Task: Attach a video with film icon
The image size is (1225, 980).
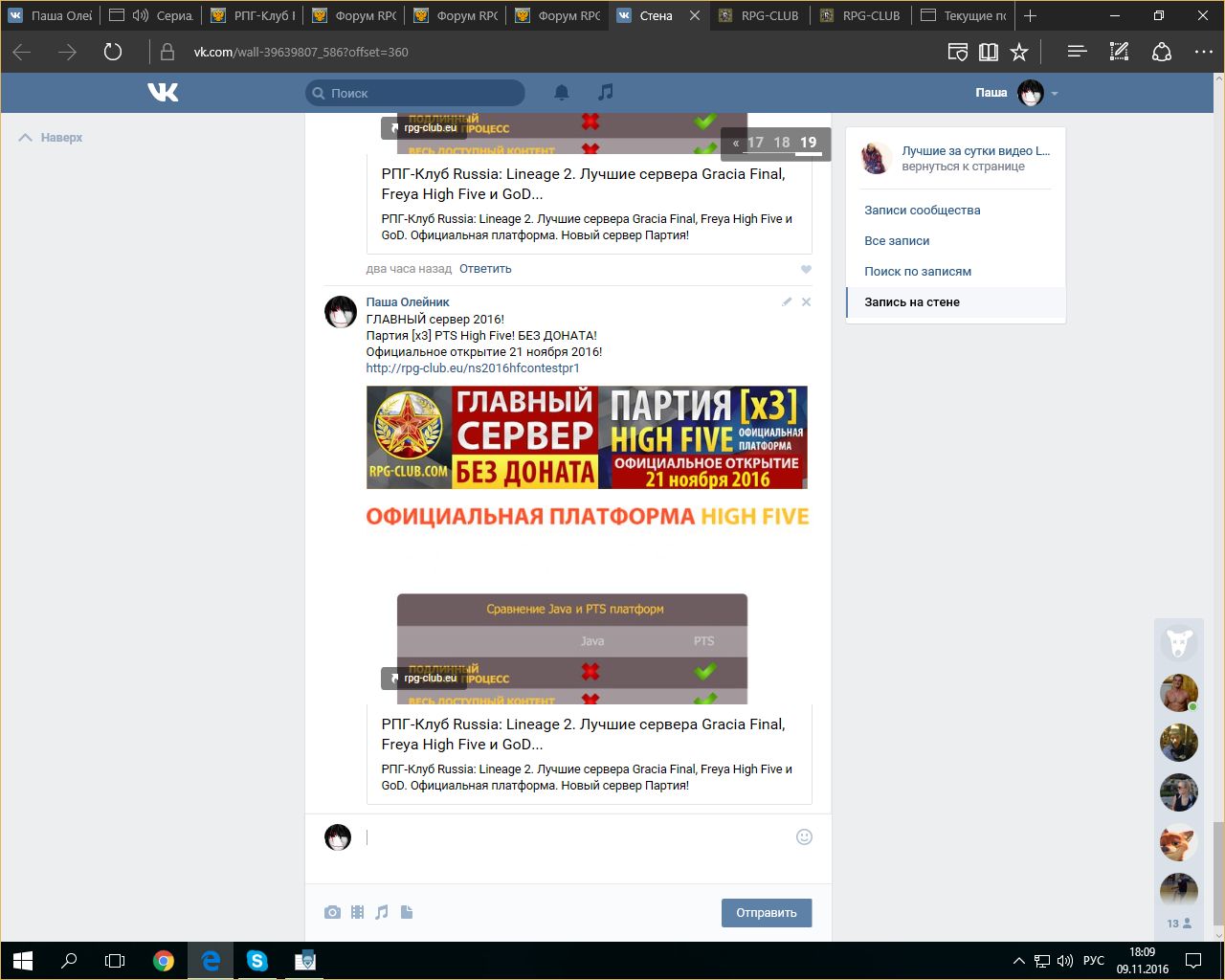Action: coord(357,912)
